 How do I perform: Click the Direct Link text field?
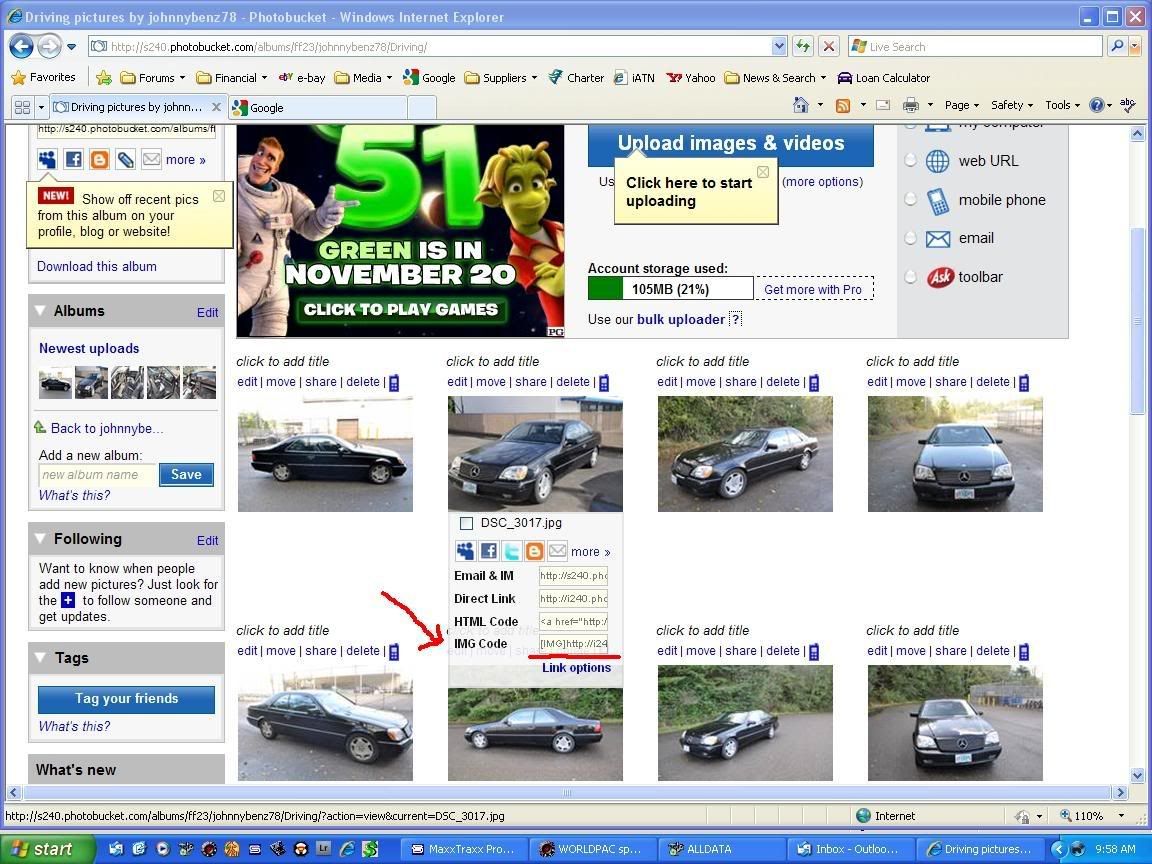[573, 599]
